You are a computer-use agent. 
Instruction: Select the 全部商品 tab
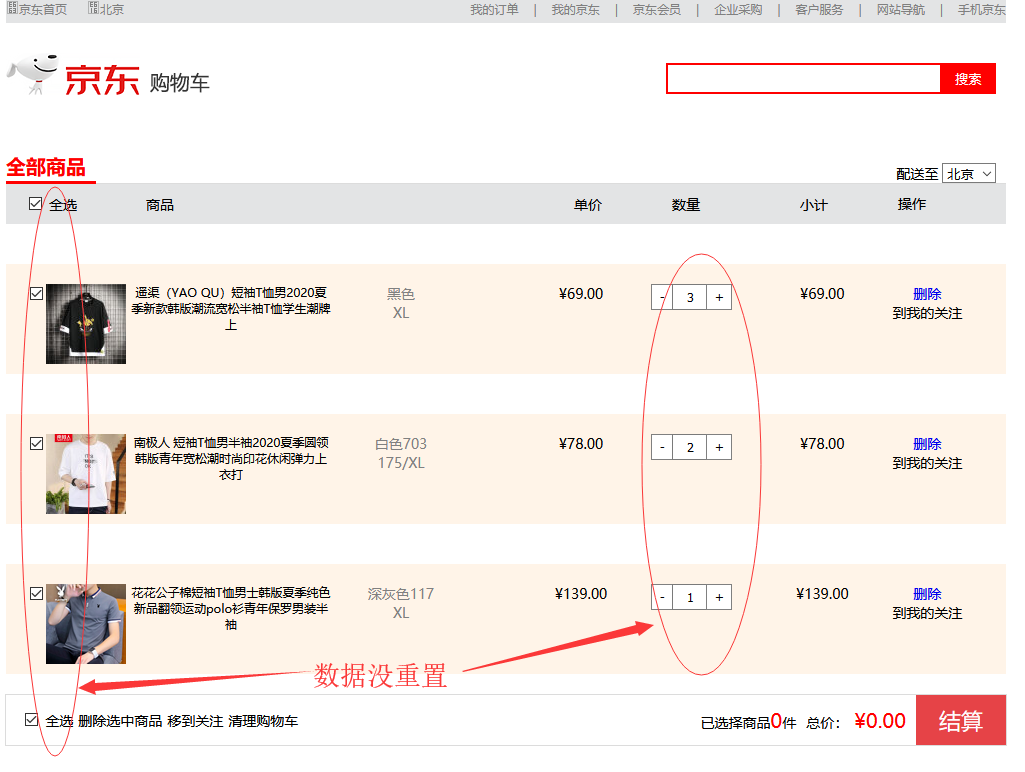[x=46, y=167]
